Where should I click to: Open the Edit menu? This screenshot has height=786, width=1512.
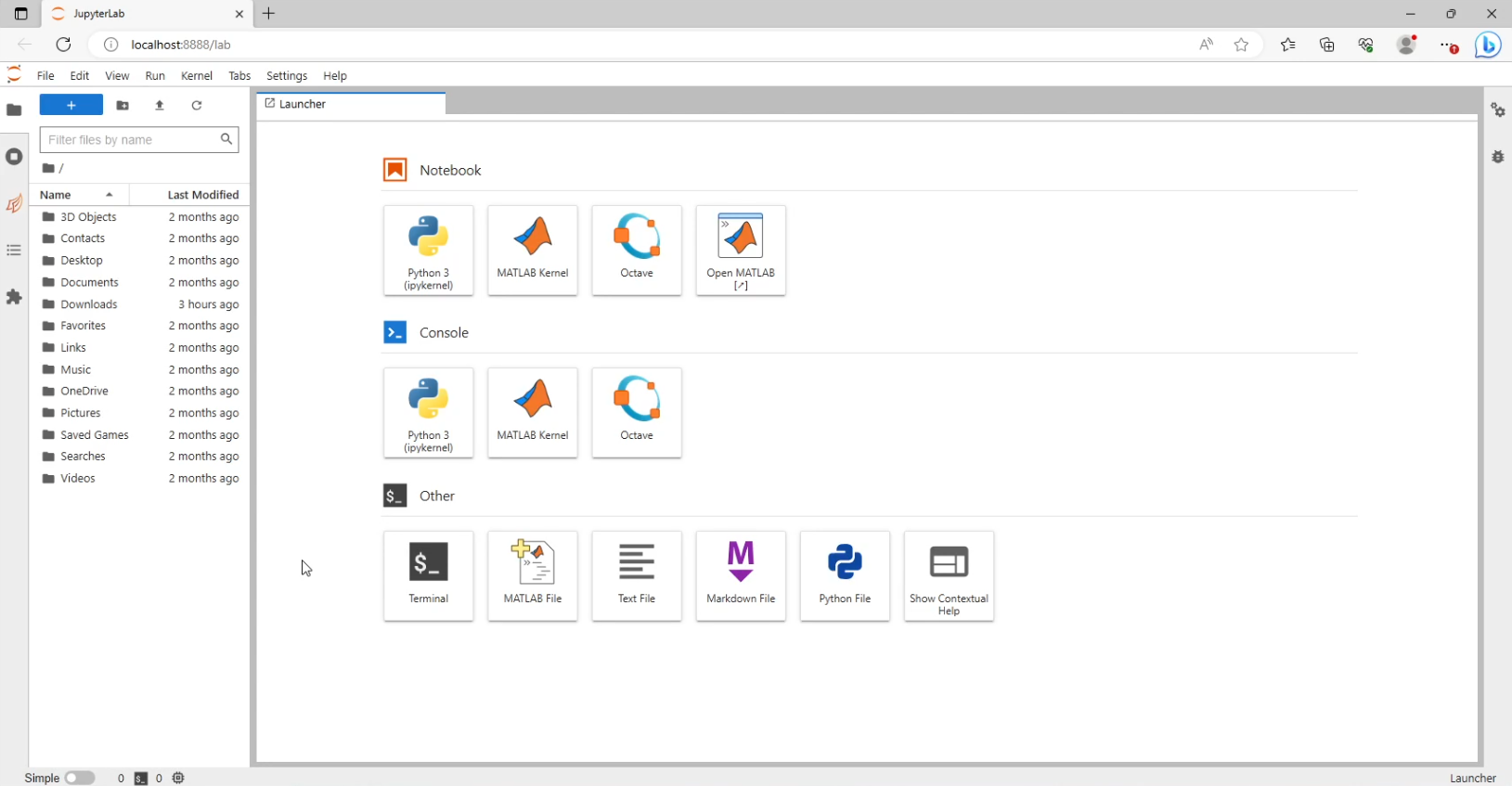(x=80, y=76)
